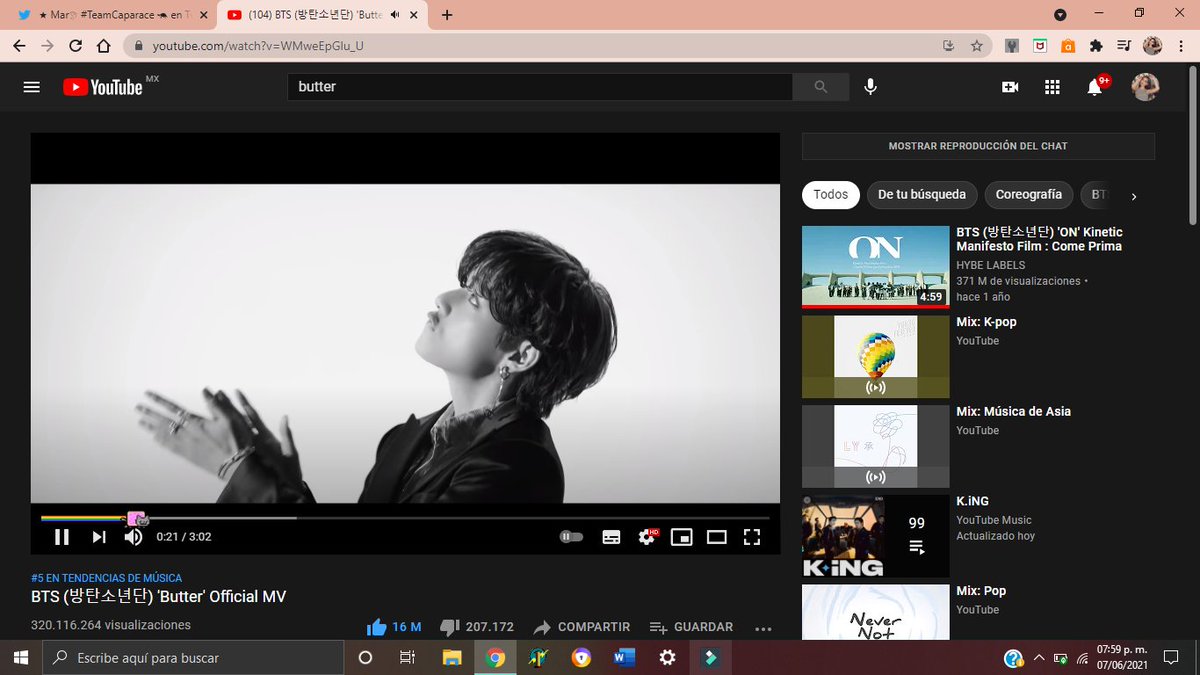The height and width of the screenshot is (675, 1200).
Task: Open the K.iNG playlist thumbnail
Action: (875, 536)
